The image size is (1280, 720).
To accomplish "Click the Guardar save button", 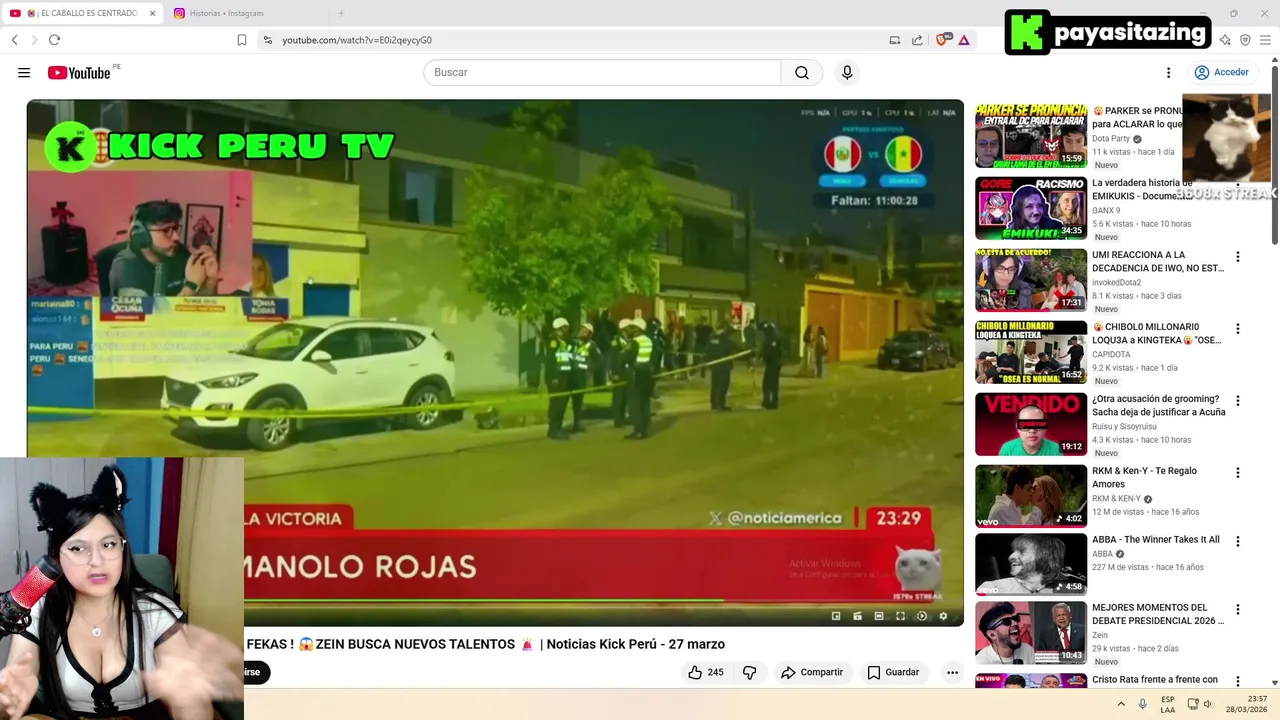I will [x=893, y=672].
